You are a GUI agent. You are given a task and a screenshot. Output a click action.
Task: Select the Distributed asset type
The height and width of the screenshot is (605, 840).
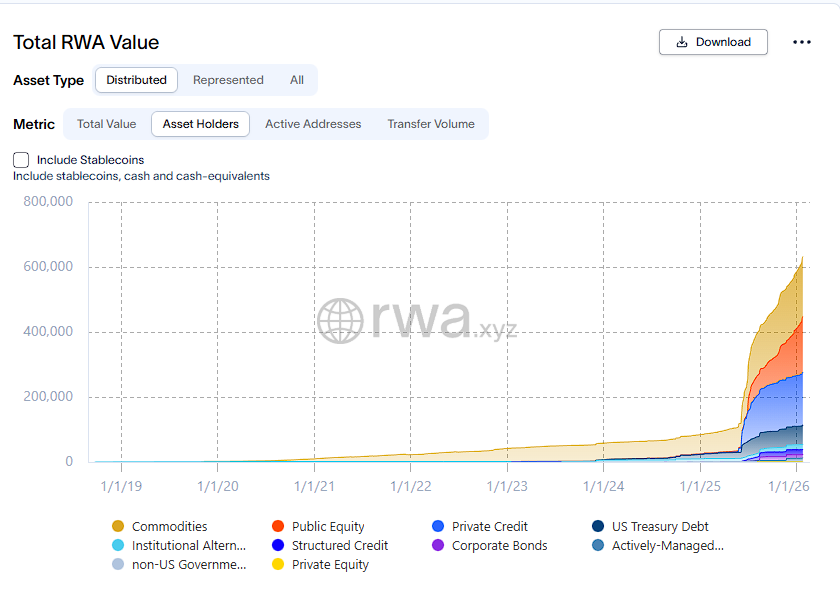click(x=137, y=80)
